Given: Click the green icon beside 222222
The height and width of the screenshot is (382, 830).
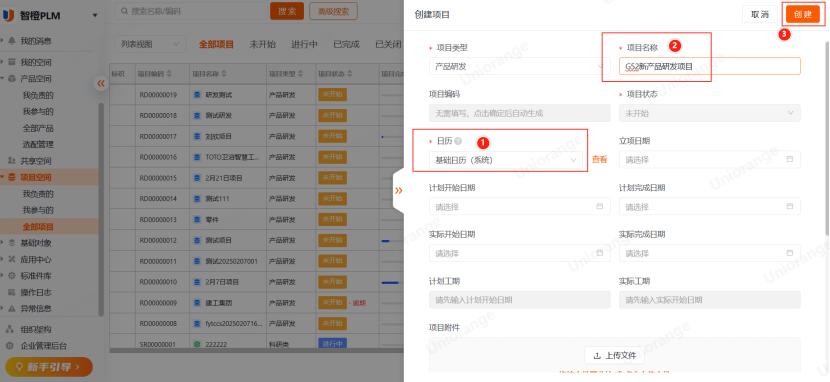Looking at the screenshot, I should click(x=197, y=344).
